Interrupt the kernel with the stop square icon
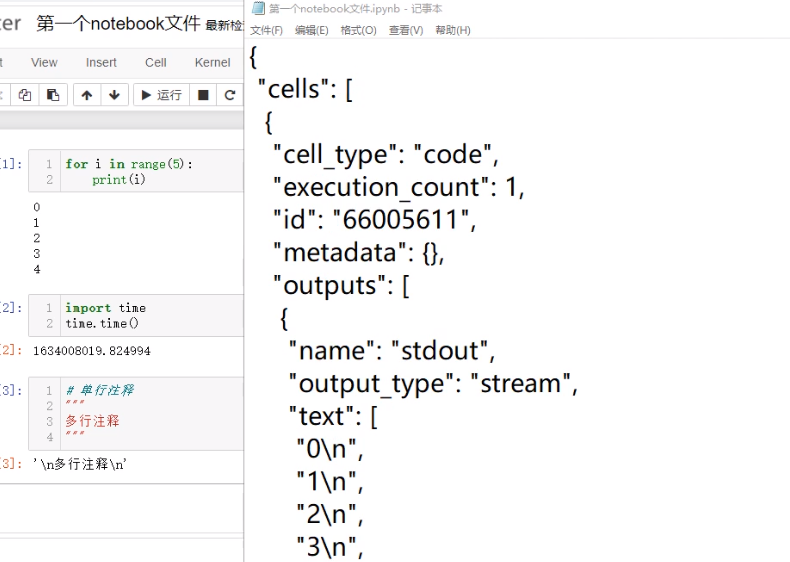 pyautogui.click(x=203, y=95)
